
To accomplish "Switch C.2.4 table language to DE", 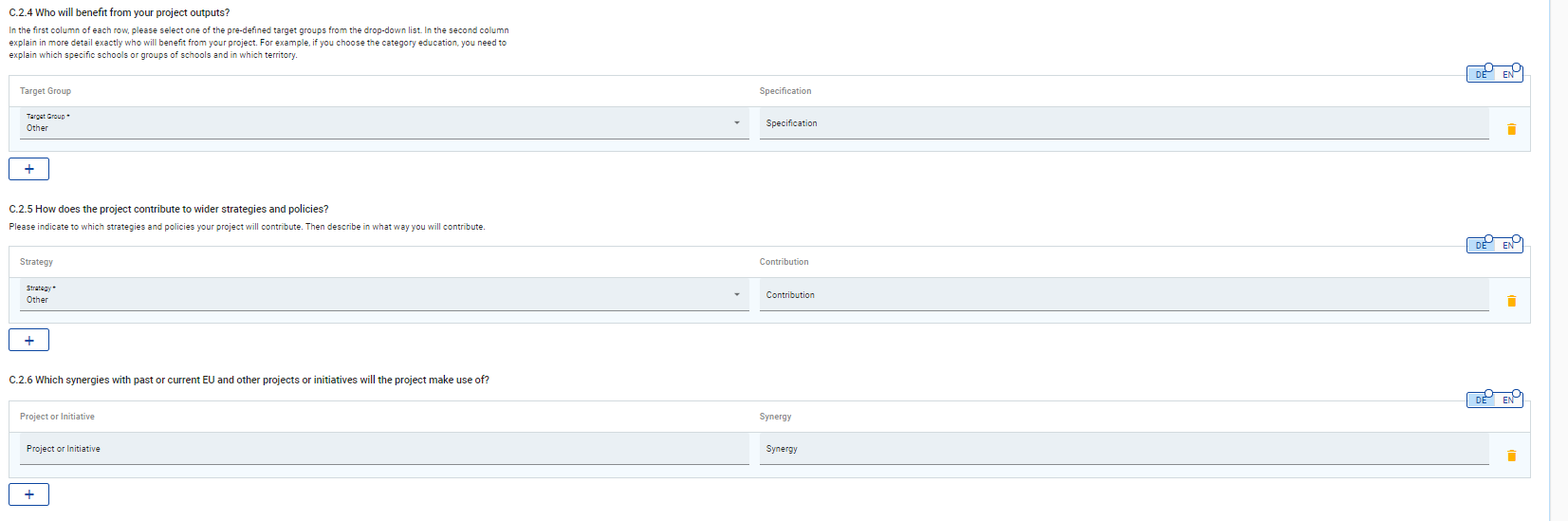I will (1481, 75).
